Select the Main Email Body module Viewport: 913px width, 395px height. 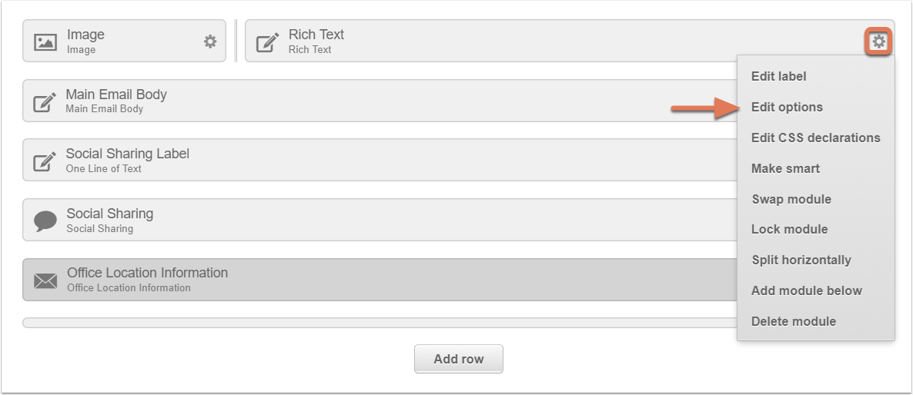(x=380, y=101)
